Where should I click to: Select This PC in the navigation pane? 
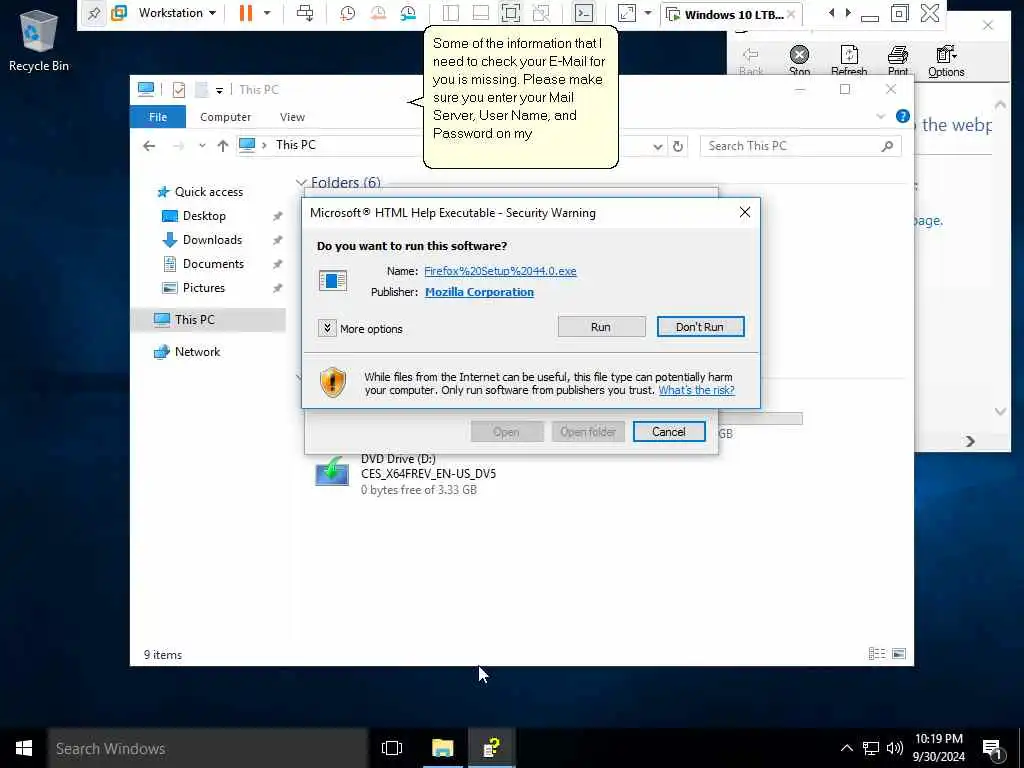tap(209, 319)
